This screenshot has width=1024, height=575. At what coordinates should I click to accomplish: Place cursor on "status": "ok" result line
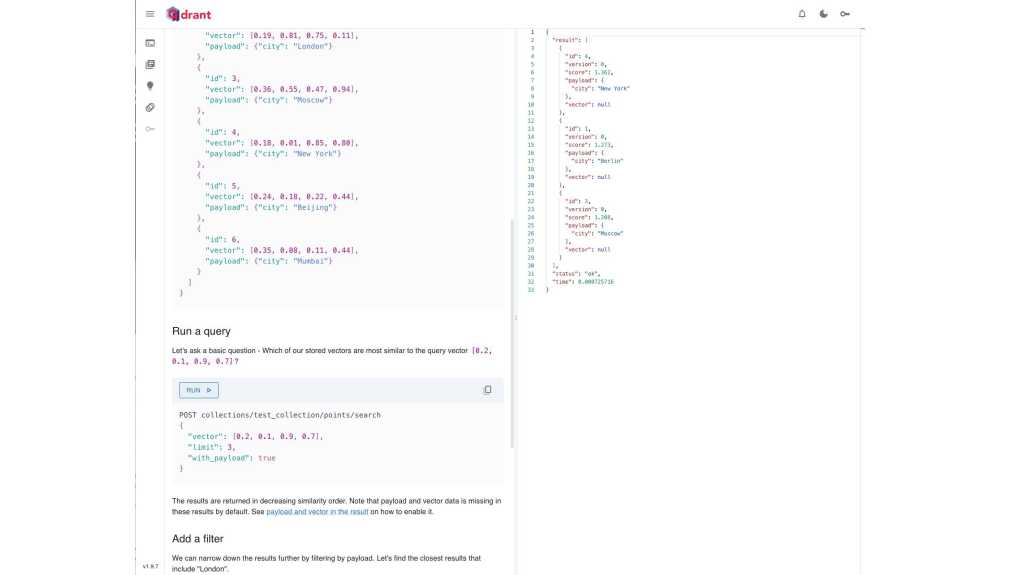click(569, 274)
